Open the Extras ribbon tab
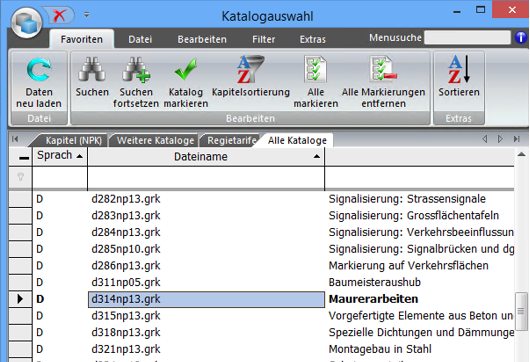Image resolution: width=530 pixels, height=362 pixels. click(313, 39)
